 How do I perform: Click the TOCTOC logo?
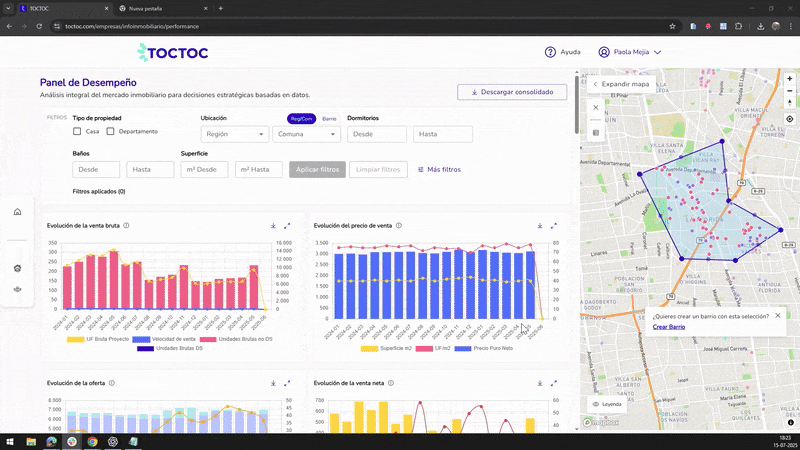coord(173,53)
